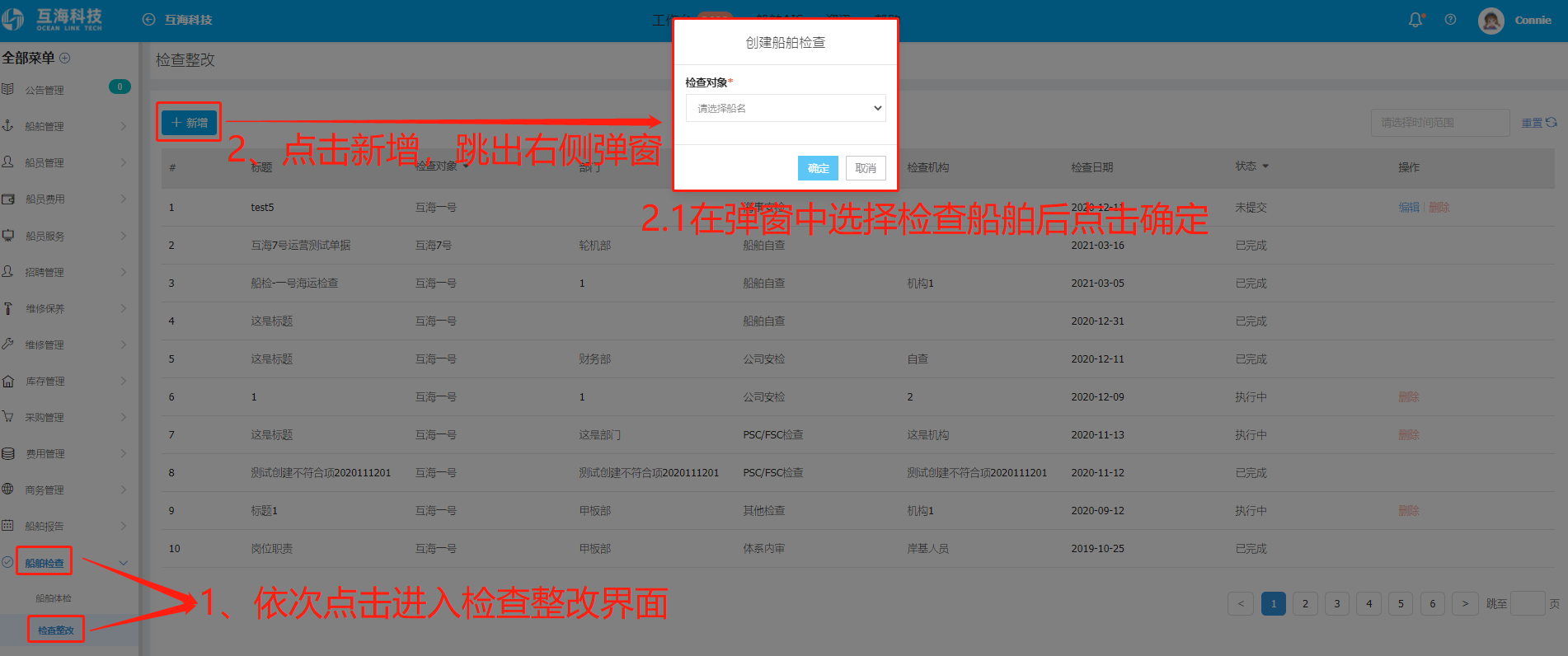The width and height of the screenshot is (1568, 656).
Task: Click the 取消 button in dialog
Action: pyautogui.click(x=866, y=168)
